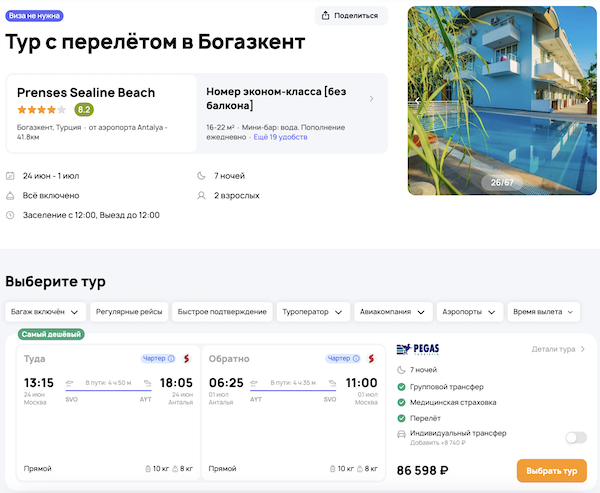Click the Поделиться share button
The image size is (600, 493).
pyautogui.click(x=351, y=15)
